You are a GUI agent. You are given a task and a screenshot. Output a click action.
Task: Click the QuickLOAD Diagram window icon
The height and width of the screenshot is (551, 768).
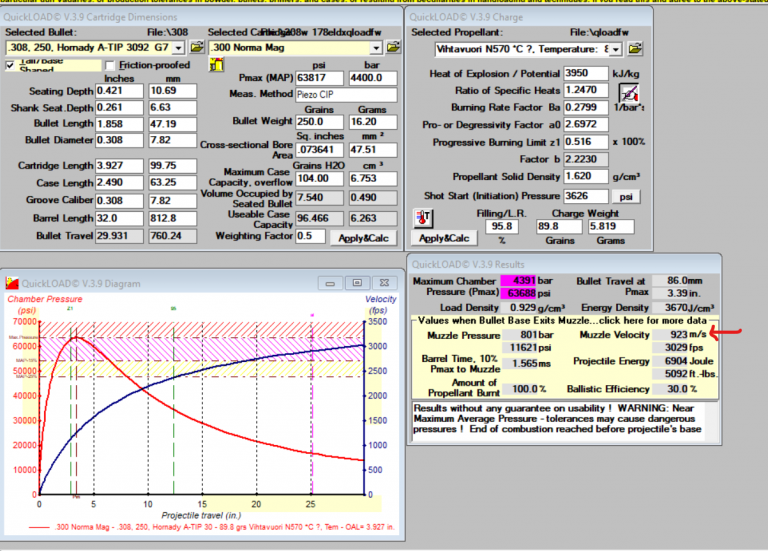point(10,281)
